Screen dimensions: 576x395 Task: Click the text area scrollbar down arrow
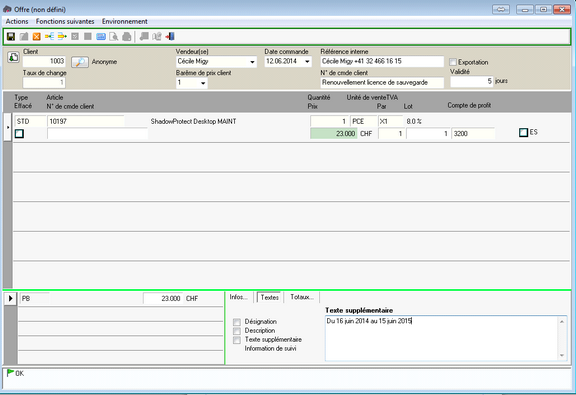(x=562, y=355)
